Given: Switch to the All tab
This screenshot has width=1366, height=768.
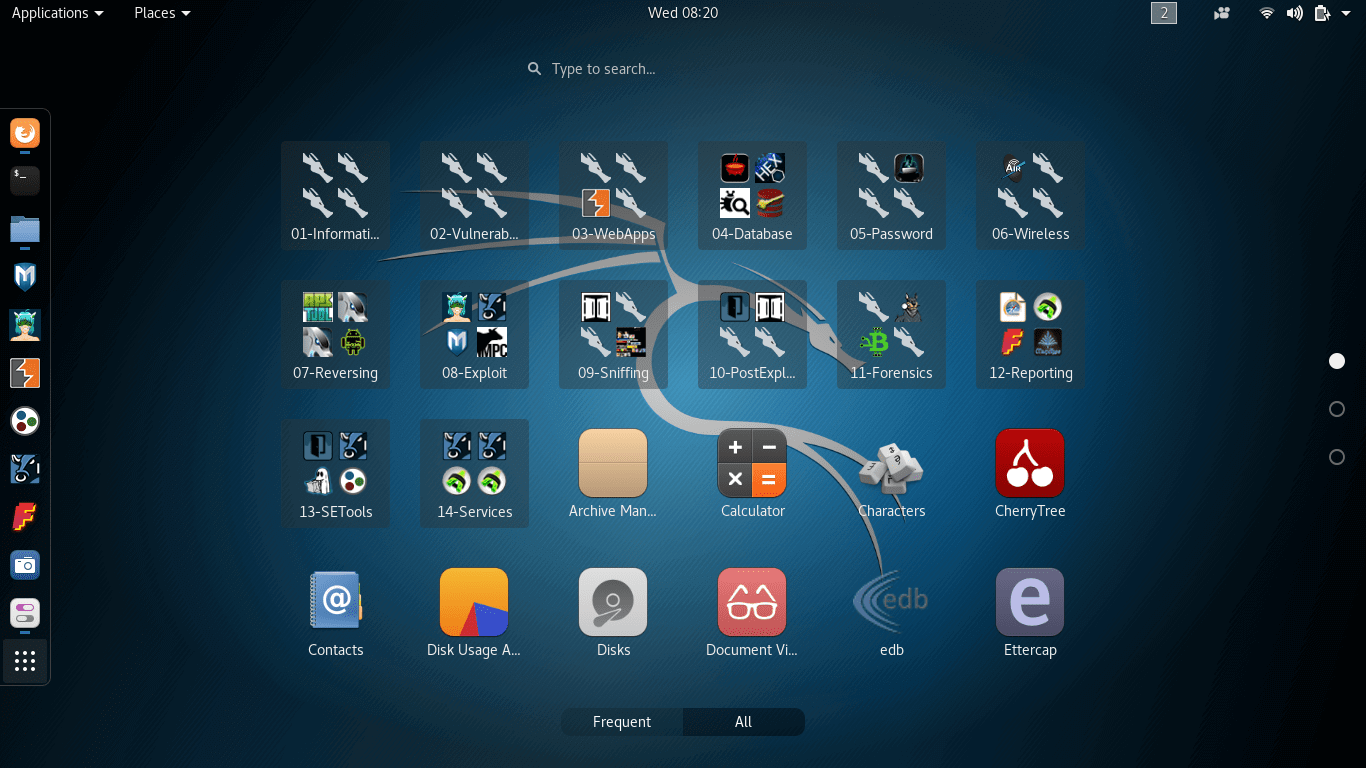Looking at the screenshot, I should click(x=743, y=722).
